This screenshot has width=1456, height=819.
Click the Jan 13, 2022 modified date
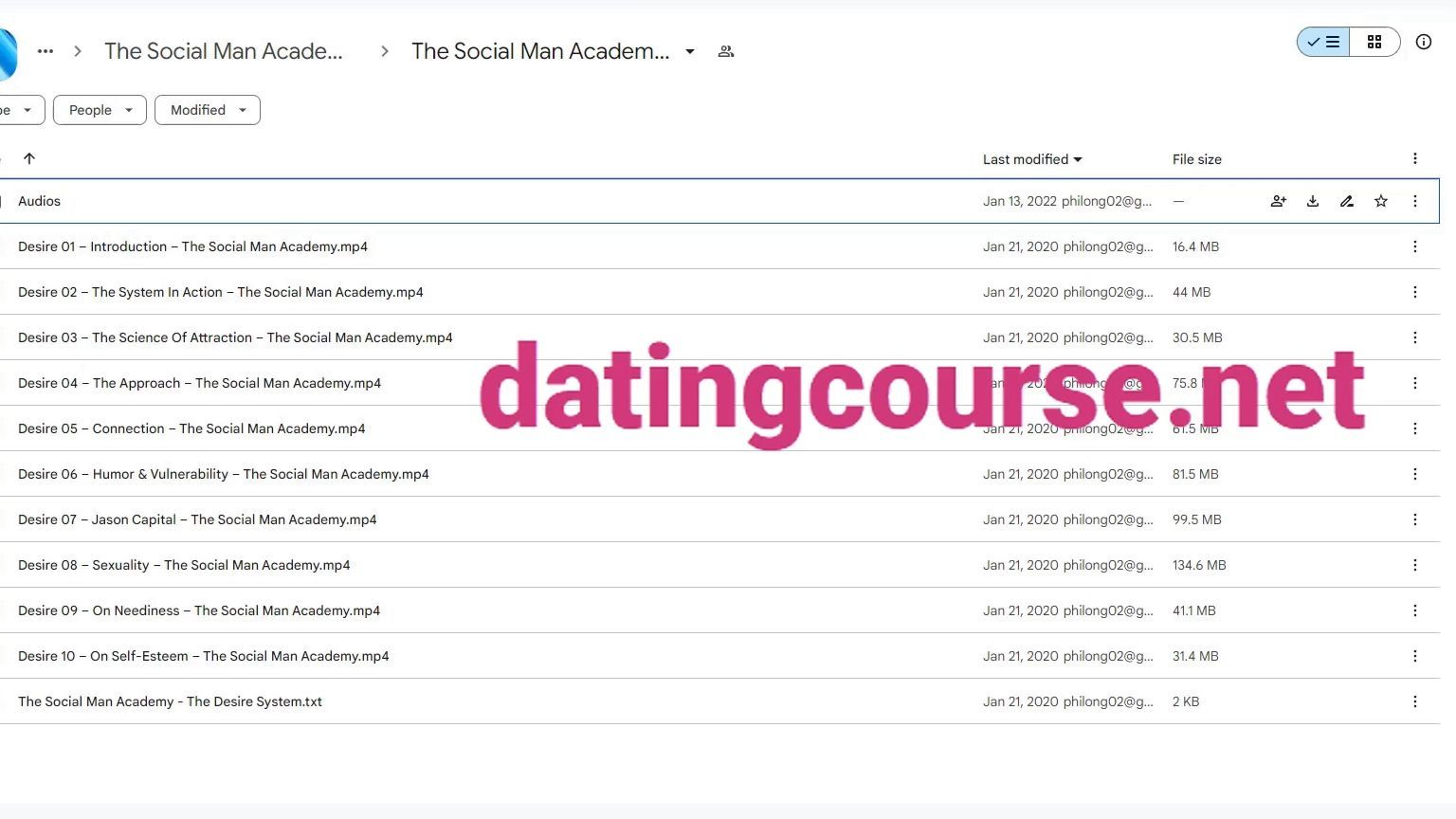tap(1020, 201)
